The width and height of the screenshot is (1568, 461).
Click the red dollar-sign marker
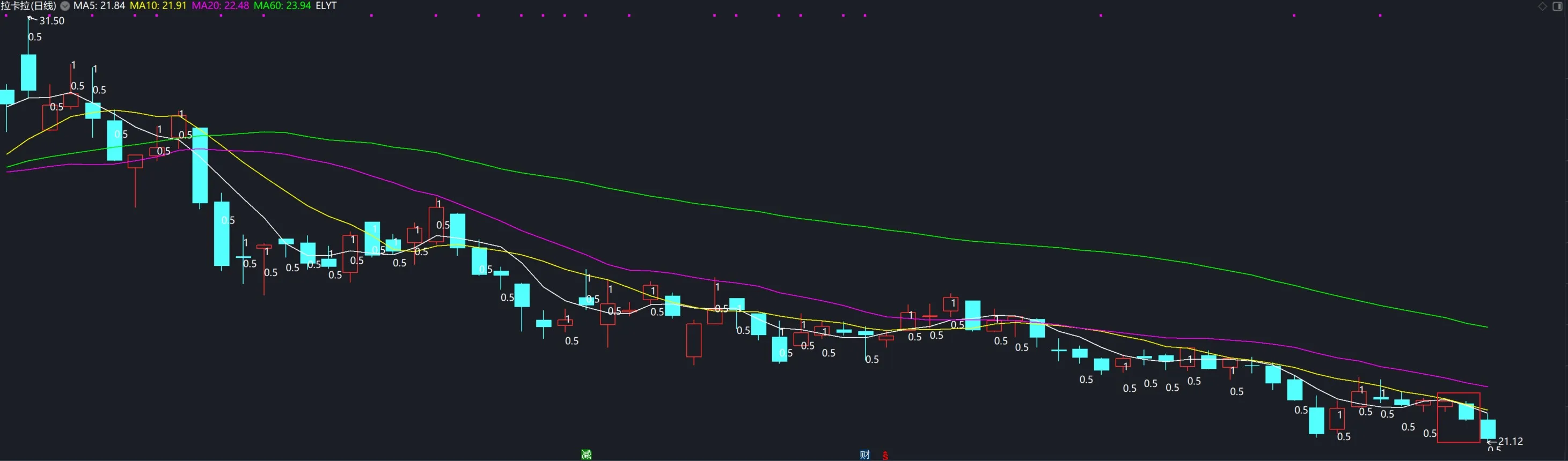pyautogui.click(x=885, y=455)
